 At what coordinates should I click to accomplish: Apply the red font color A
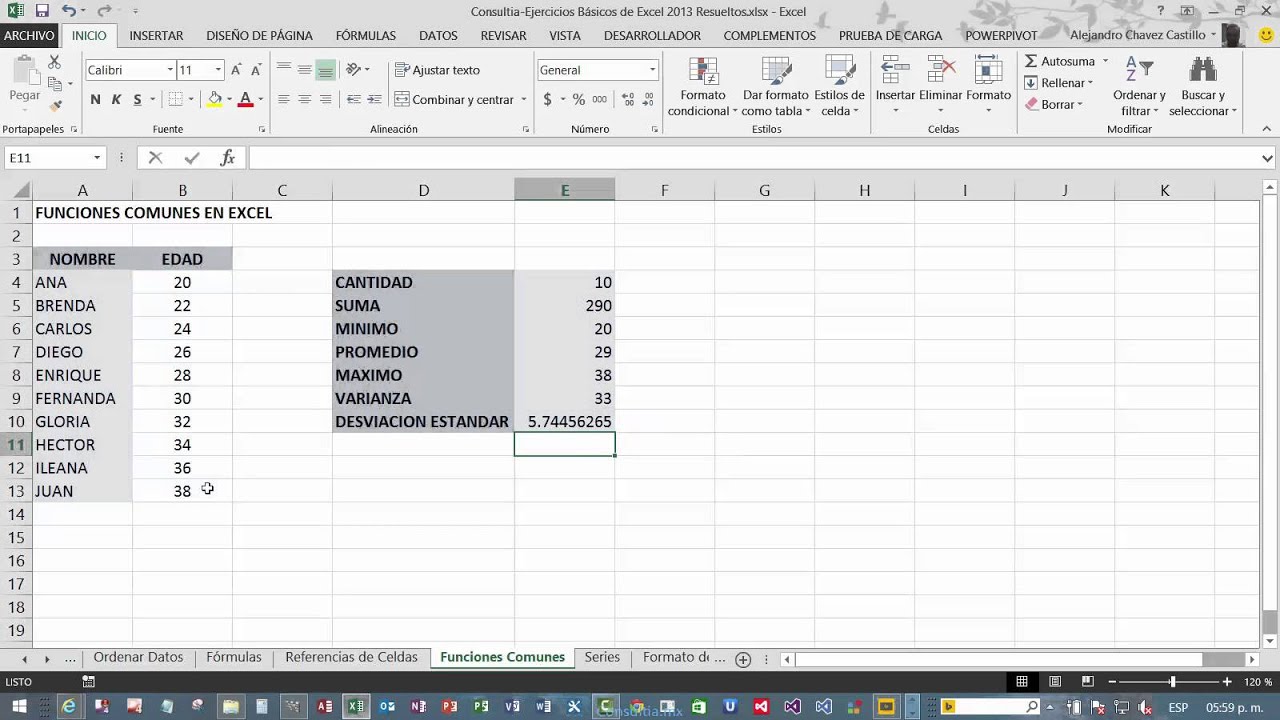[x=245, y=99]
